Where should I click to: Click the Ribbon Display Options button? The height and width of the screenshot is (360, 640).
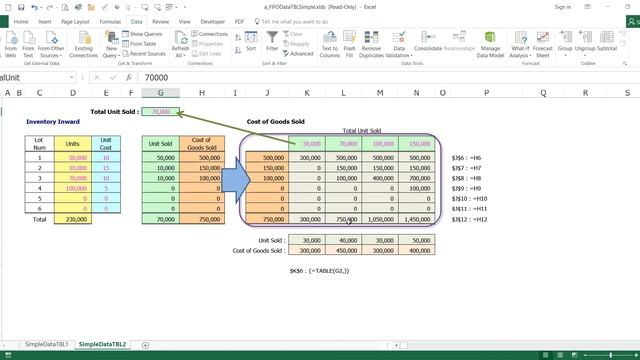587,7
